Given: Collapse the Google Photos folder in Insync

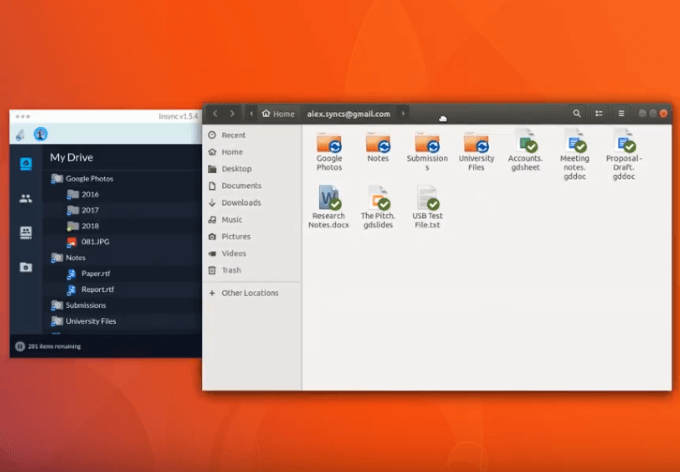Looking at the screenshot, I should point(57,178).
